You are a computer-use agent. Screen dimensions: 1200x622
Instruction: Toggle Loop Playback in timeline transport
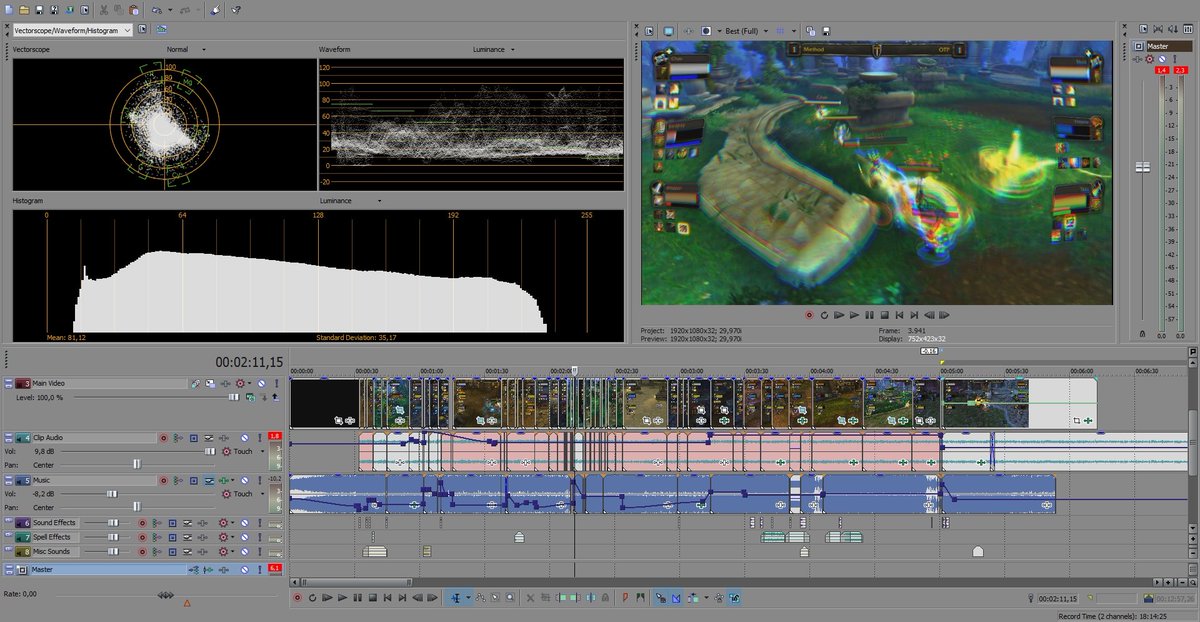click(312, 598)
